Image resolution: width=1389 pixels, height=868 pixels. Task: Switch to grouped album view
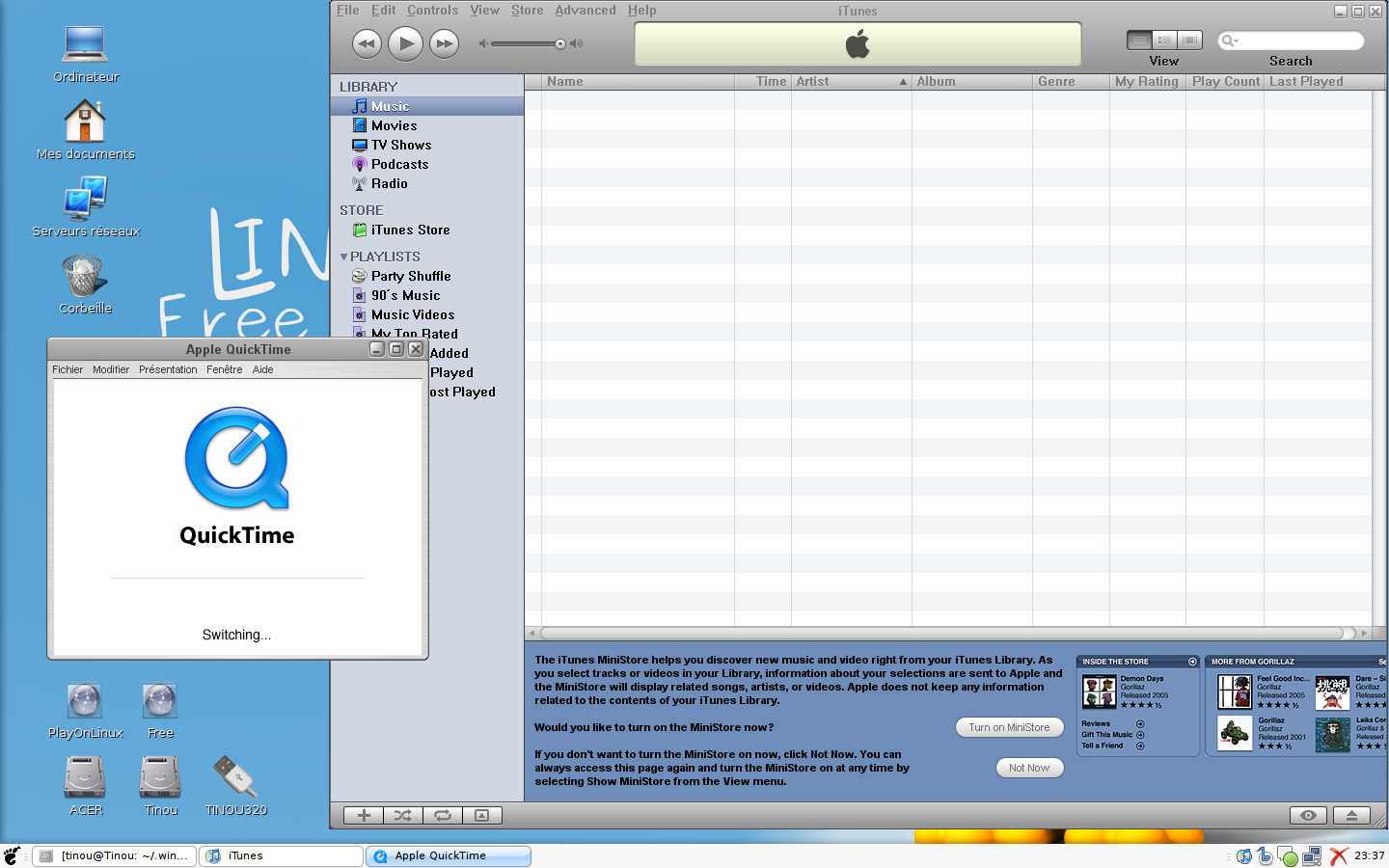tap(1164, 40)
